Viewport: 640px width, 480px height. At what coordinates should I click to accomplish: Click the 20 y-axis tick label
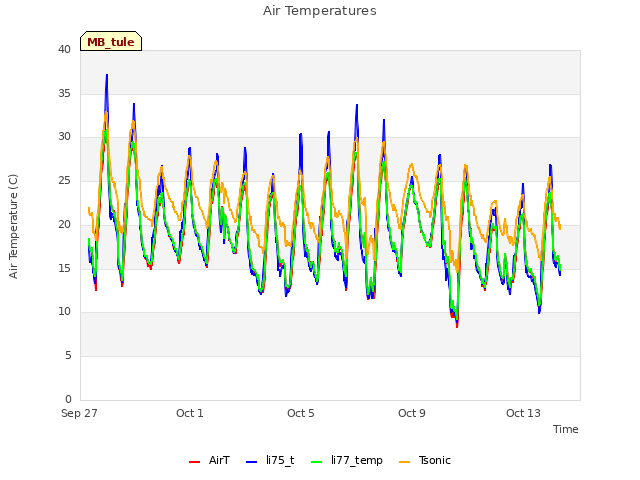(x=64, y=224)
